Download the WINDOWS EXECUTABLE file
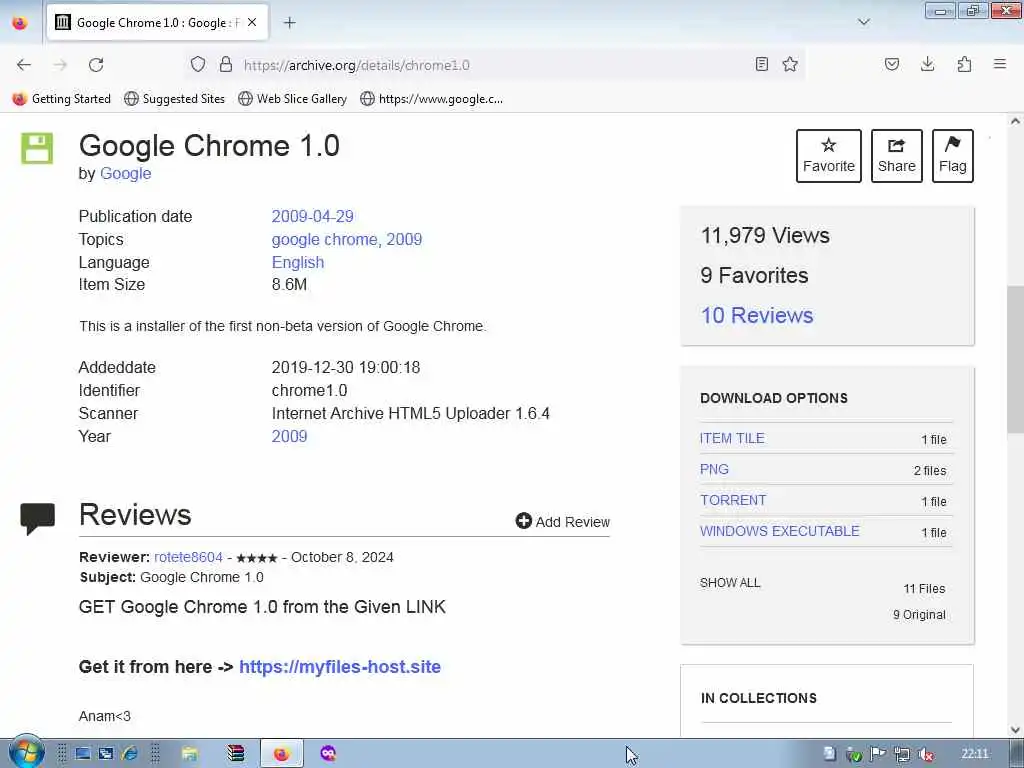 pyautogui.click(x=780, y=531)
